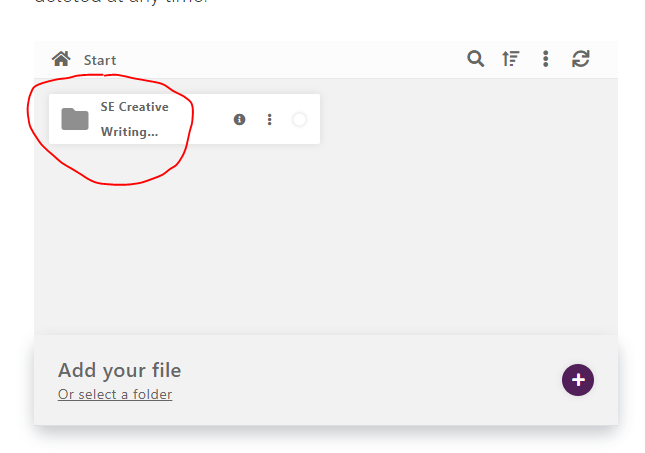Open the search magnifier icon
The image size is (645, 453).
[x=476, y=58]
